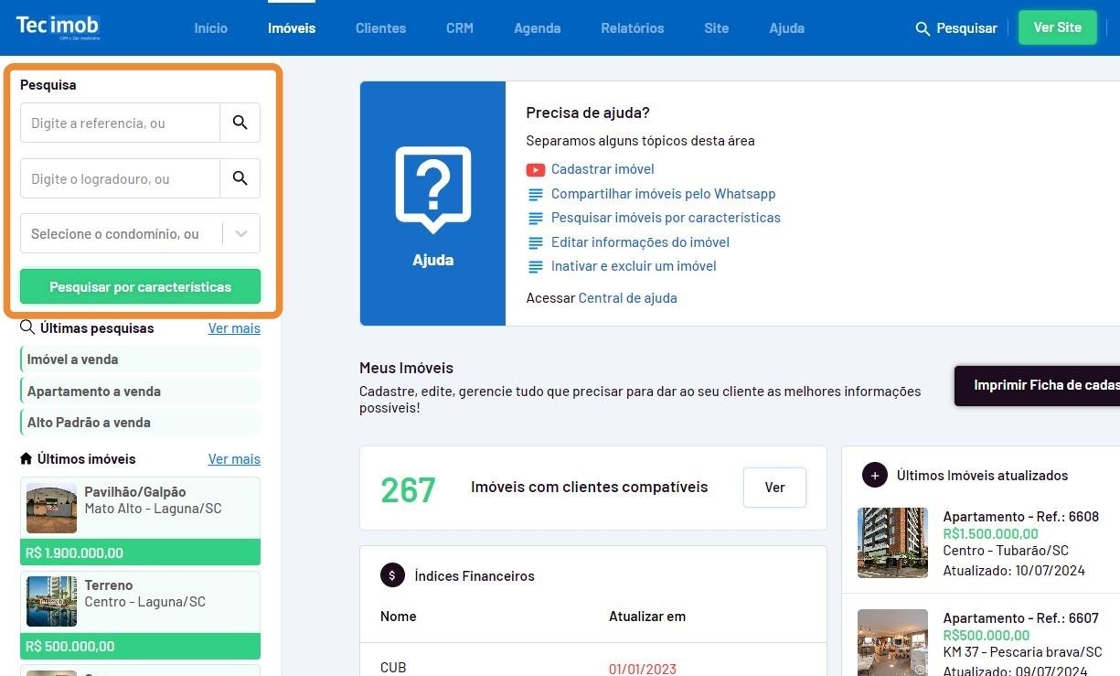Click the plus icon beside Últimos Imóveis atualizados
This screenshot has height=676, width=1120.
[x=875, y=475]
